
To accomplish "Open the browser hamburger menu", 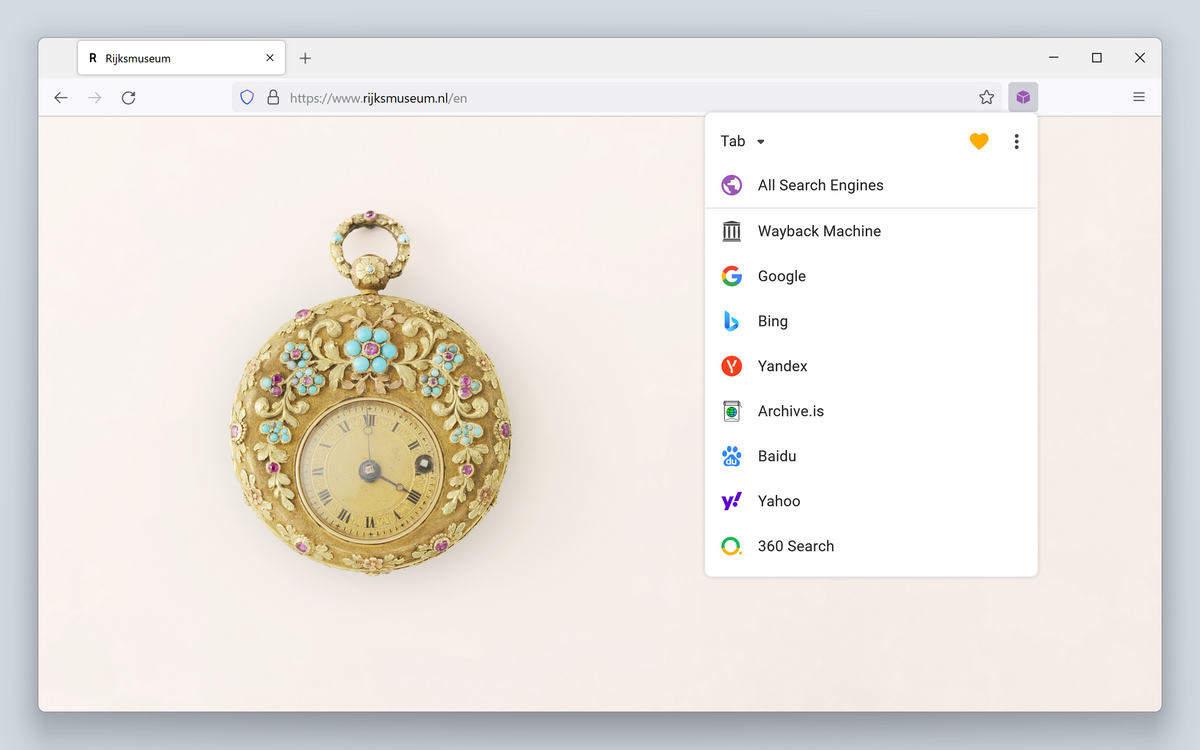I will (1139, 97).
